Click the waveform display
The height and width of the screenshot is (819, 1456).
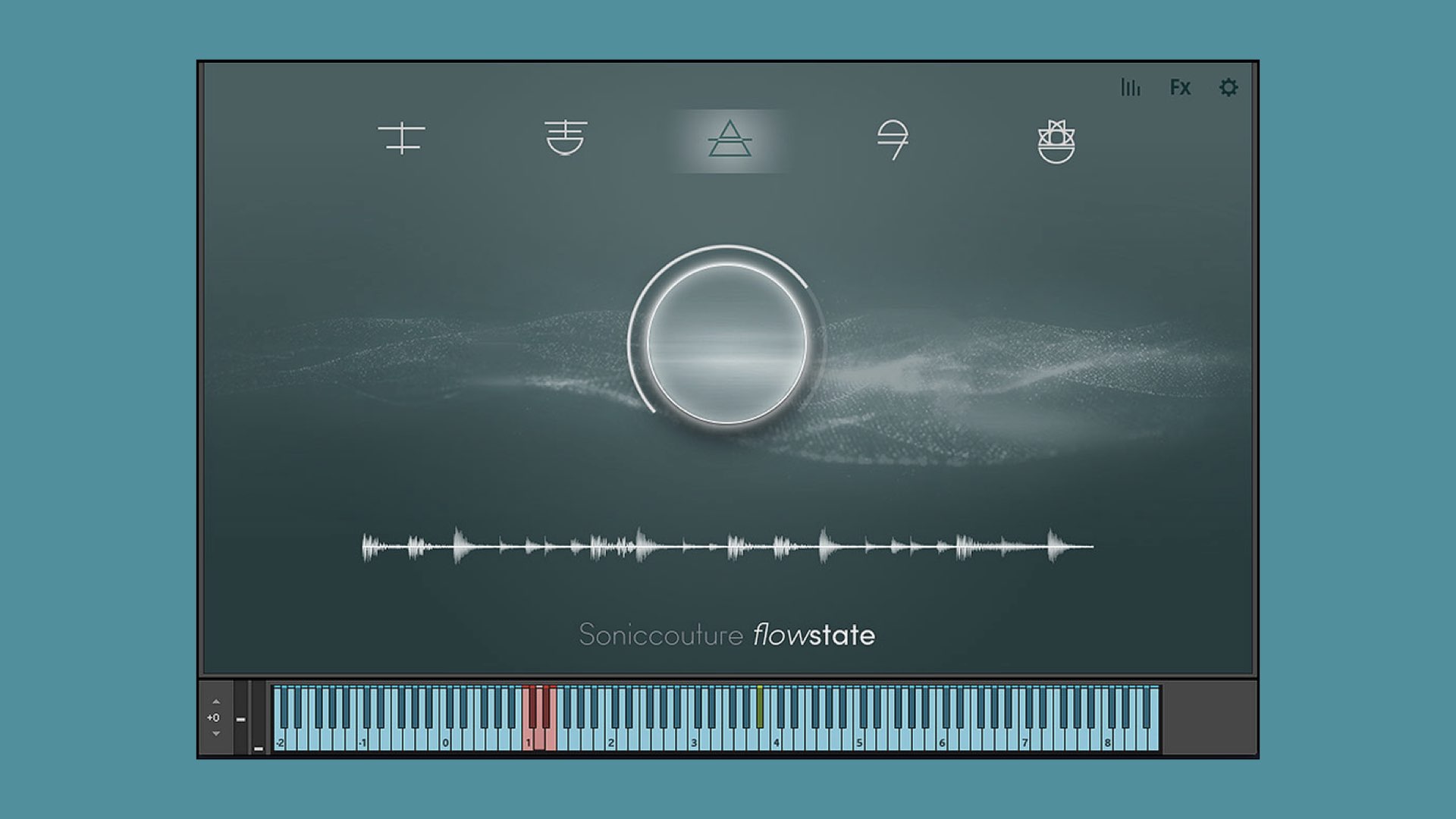(726, 545)
